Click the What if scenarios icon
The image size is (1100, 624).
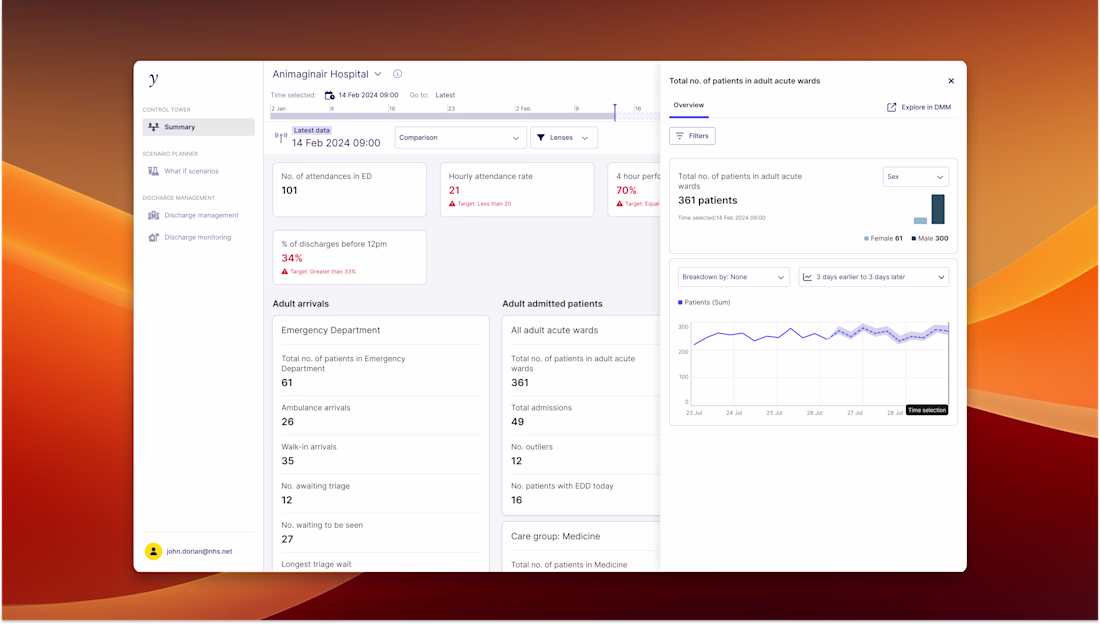tap(154, 171)
